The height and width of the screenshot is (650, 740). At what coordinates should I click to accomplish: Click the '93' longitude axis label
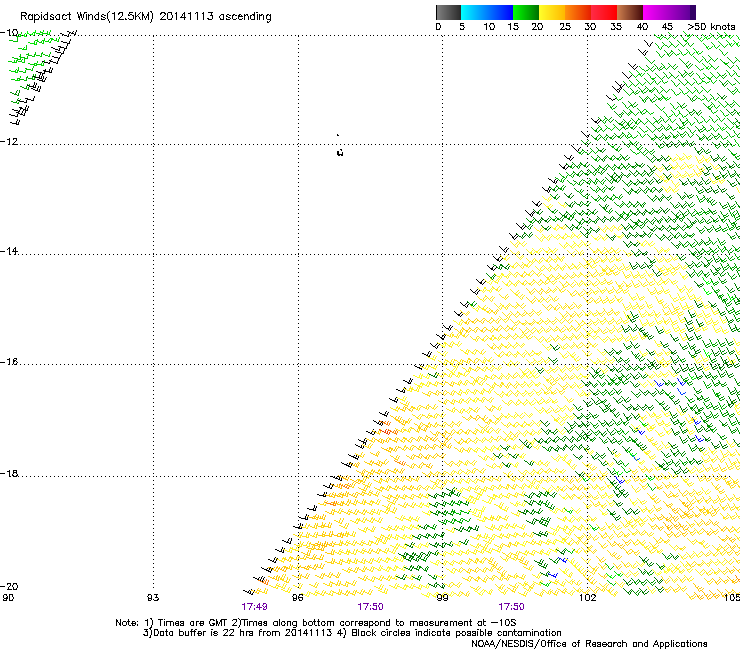click(x=153, y=598)
